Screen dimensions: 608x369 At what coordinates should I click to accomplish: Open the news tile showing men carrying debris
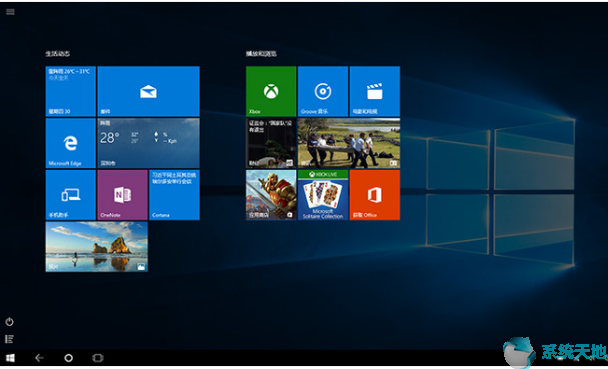point(349,143)
